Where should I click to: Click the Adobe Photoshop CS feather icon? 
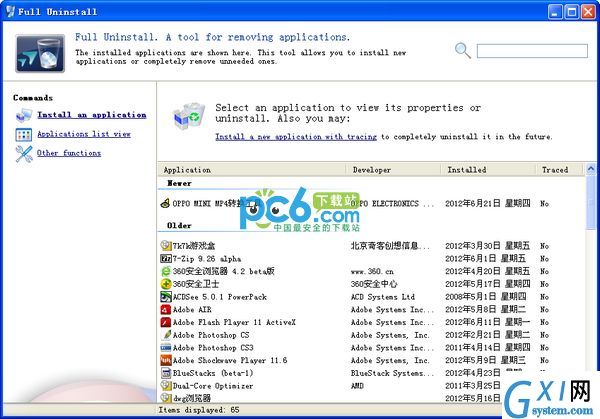165,335
